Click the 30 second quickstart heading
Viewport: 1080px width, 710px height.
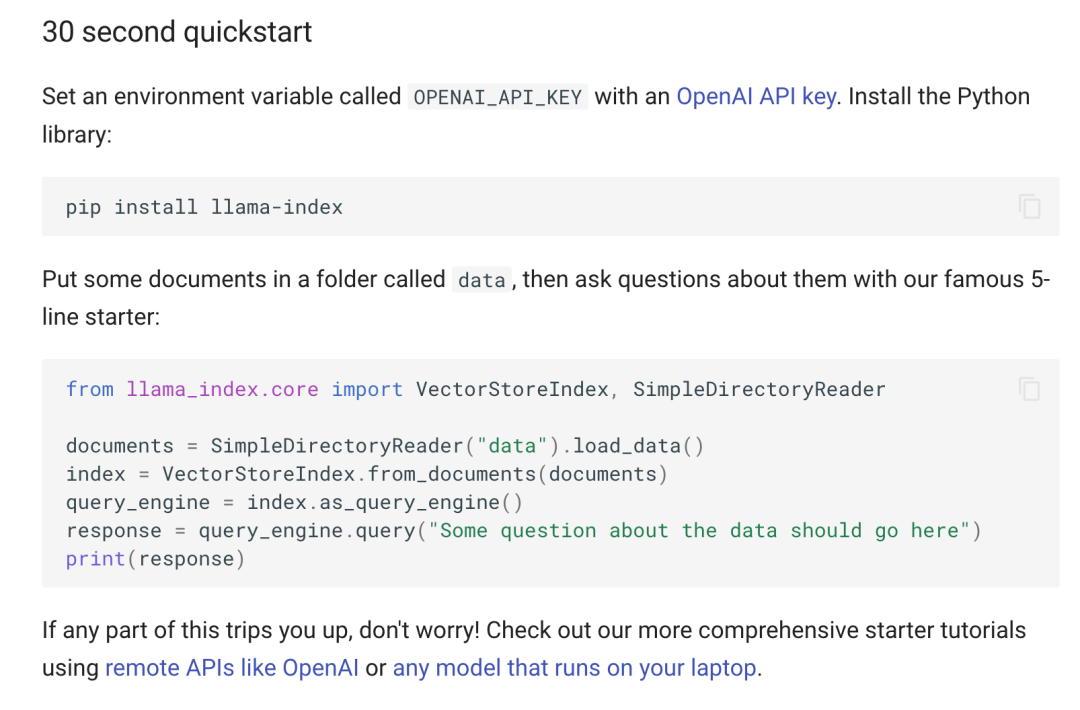(x=177, y=32)
